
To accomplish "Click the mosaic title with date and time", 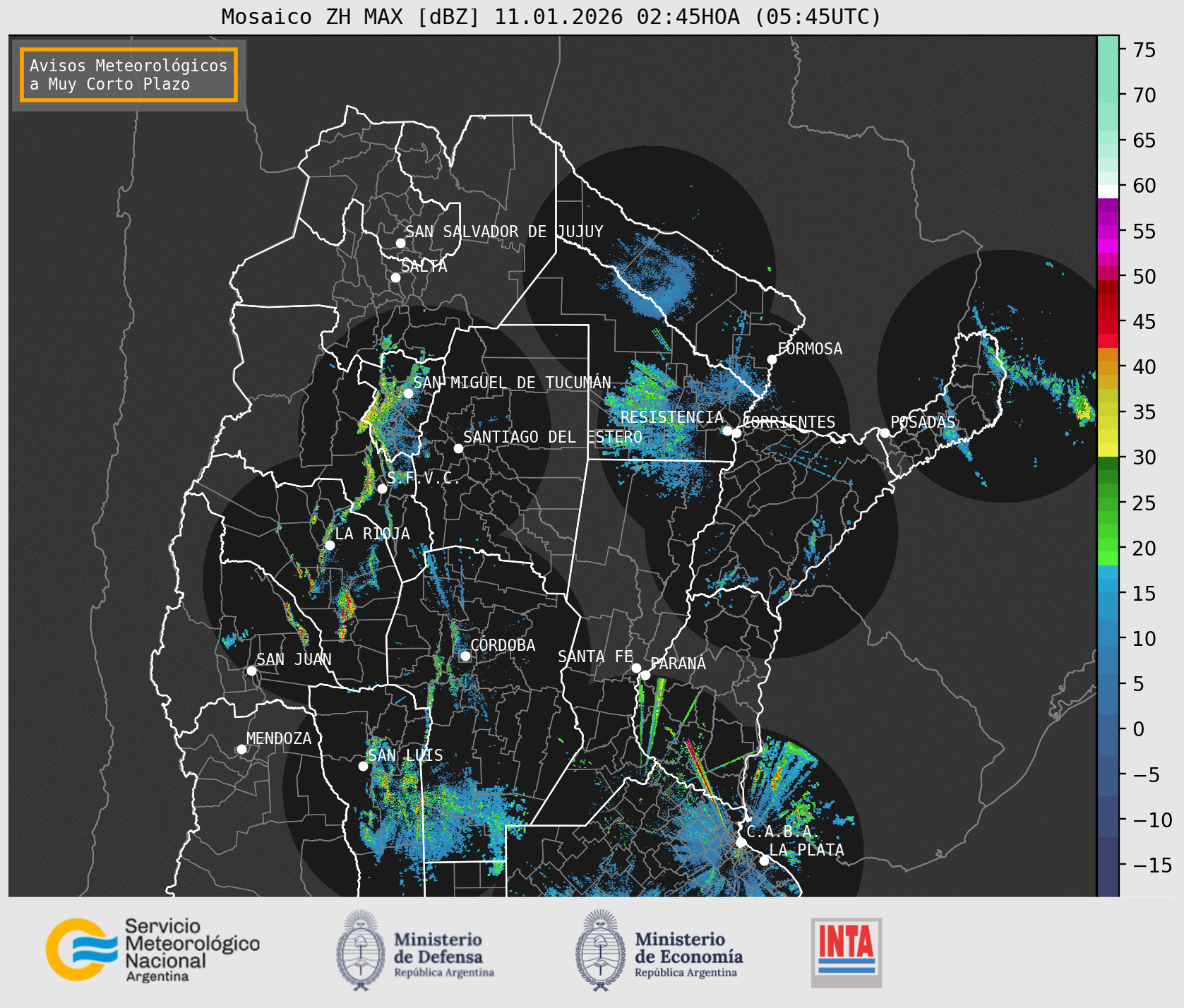I will 551,16.
